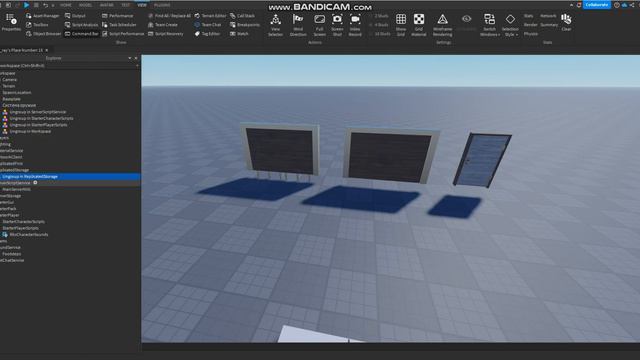Enter Full Screen mode
This screenshot has width=640, height=360.
(x=320, y=25)
